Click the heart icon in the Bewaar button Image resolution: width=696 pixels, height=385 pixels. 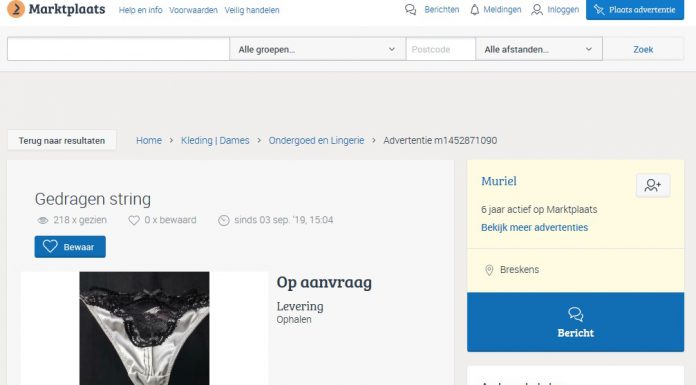[x=50, y=246]
